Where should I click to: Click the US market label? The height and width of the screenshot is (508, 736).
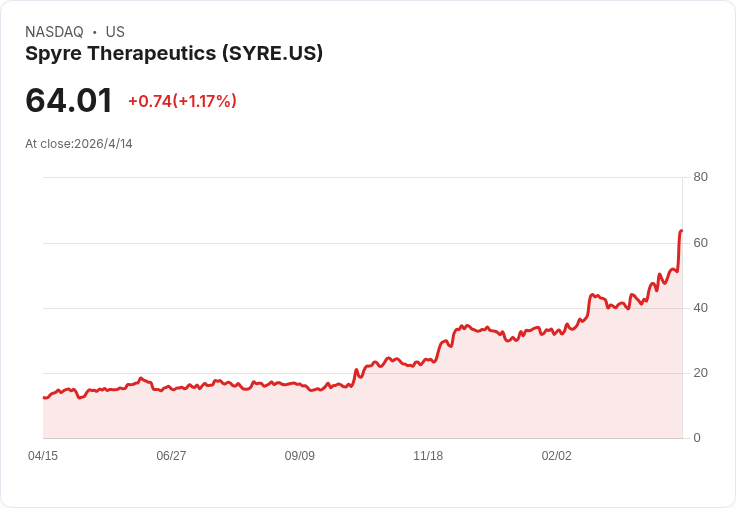click(115, 32)
